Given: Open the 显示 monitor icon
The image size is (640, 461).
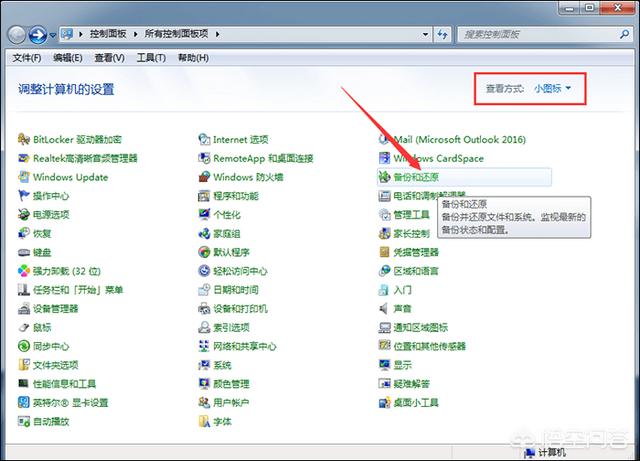Looking at the screenshot, I should click(x=384, y=365).
